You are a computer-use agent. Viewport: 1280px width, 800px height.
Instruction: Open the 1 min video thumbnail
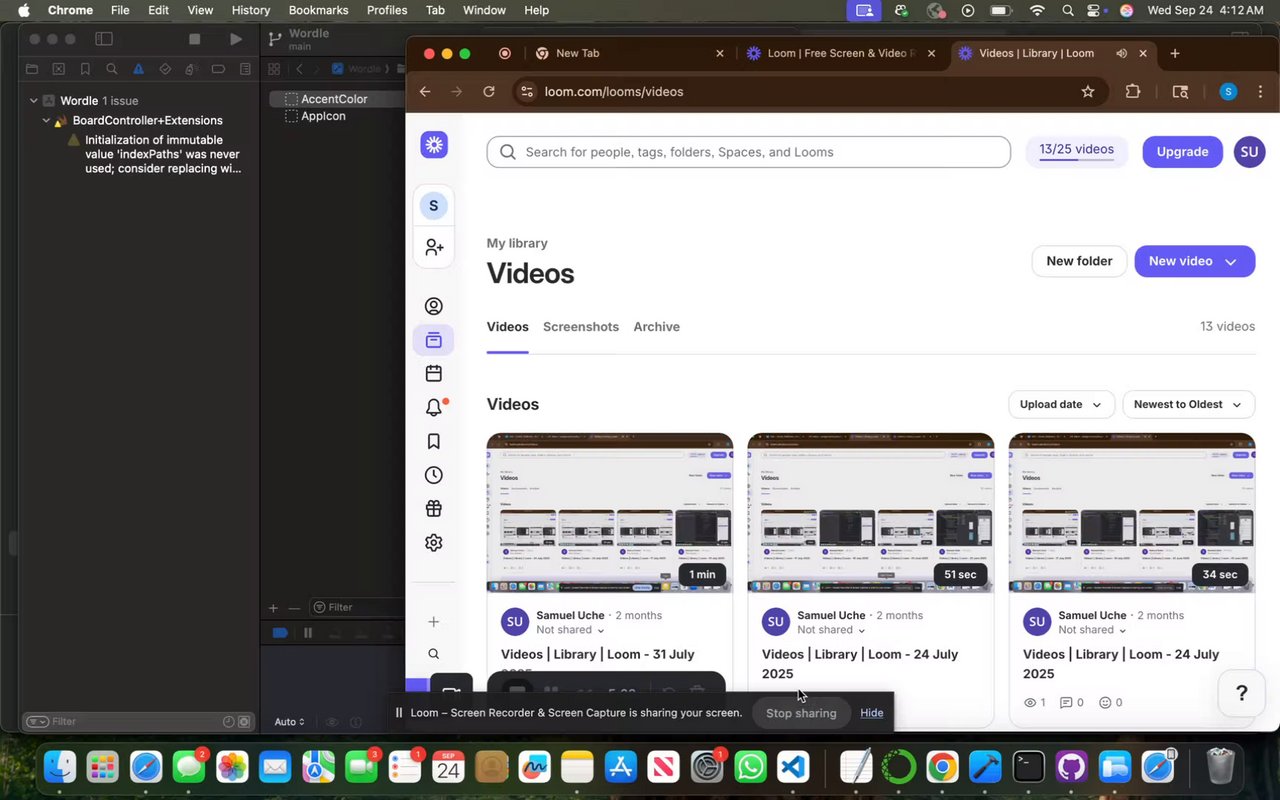point(610,513)
